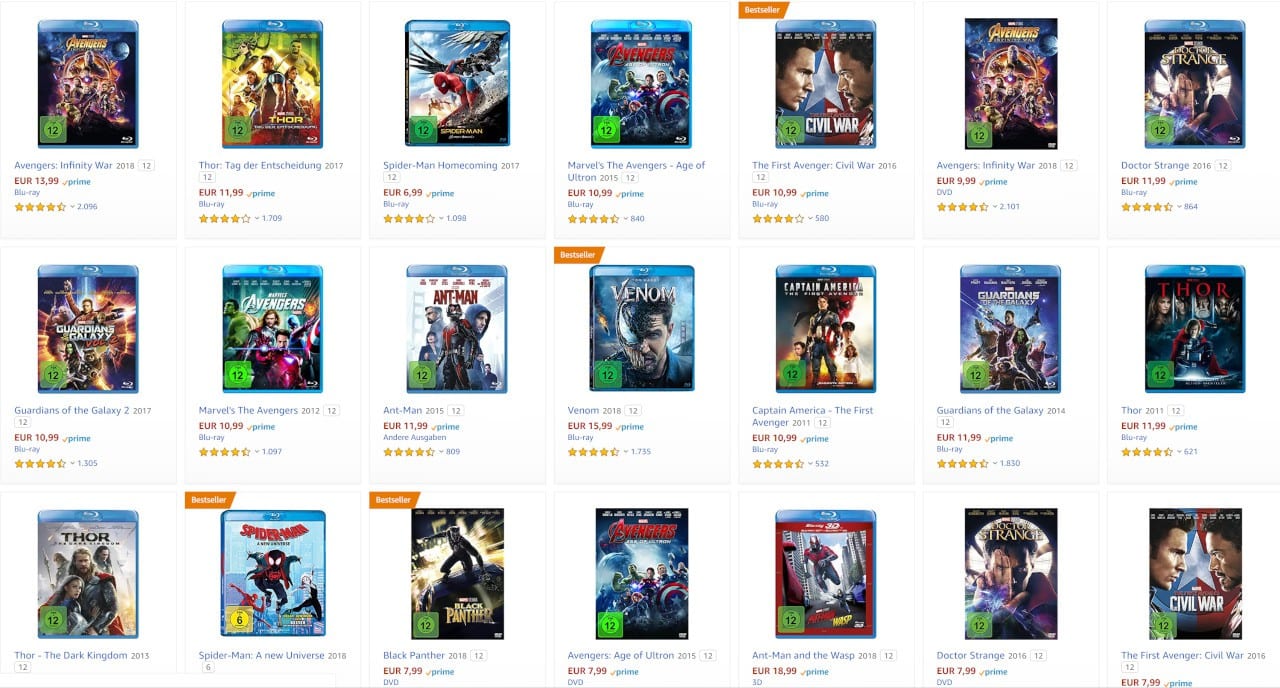Viewport: 1280px width, 688px height.
Task: Click the Bestseller badge above Civil War
Action: point(763,10)
